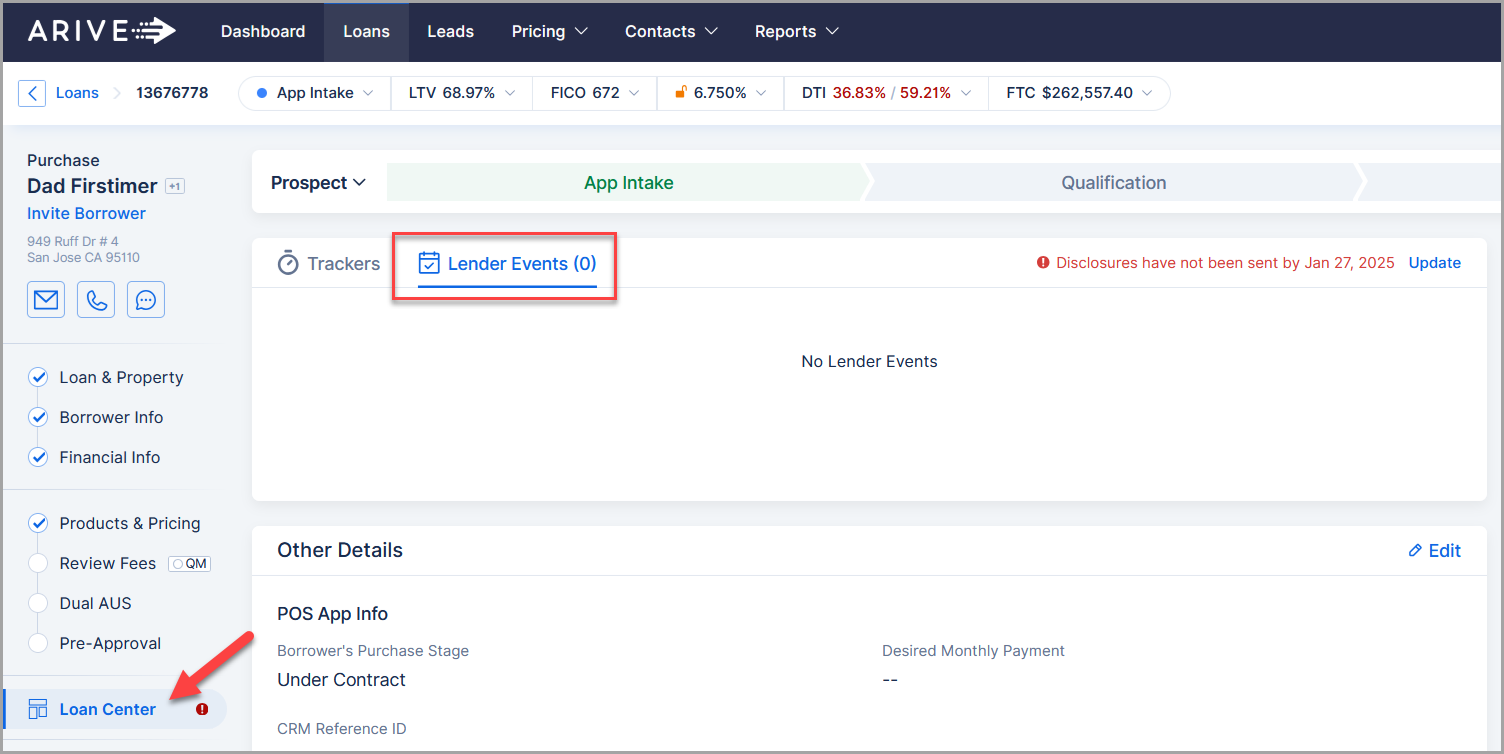Open Loan Center in the sidebar
Viewport: 1504px width, 754px height.
click(x=107, y=709)
